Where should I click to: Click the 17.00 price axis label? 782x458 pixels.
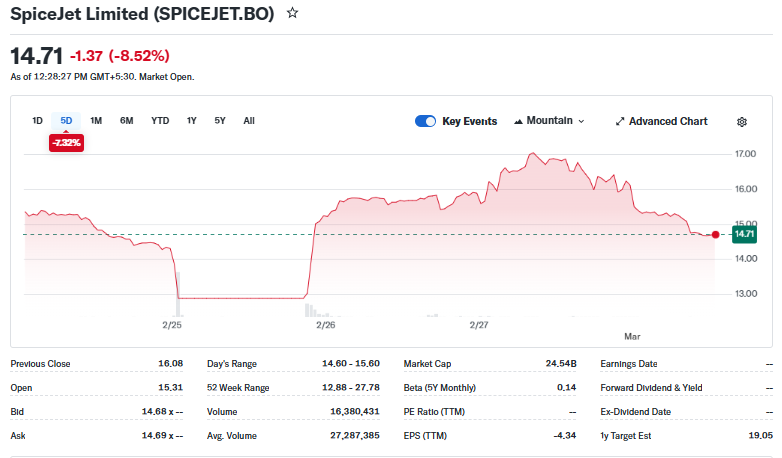tap(746, 154)
